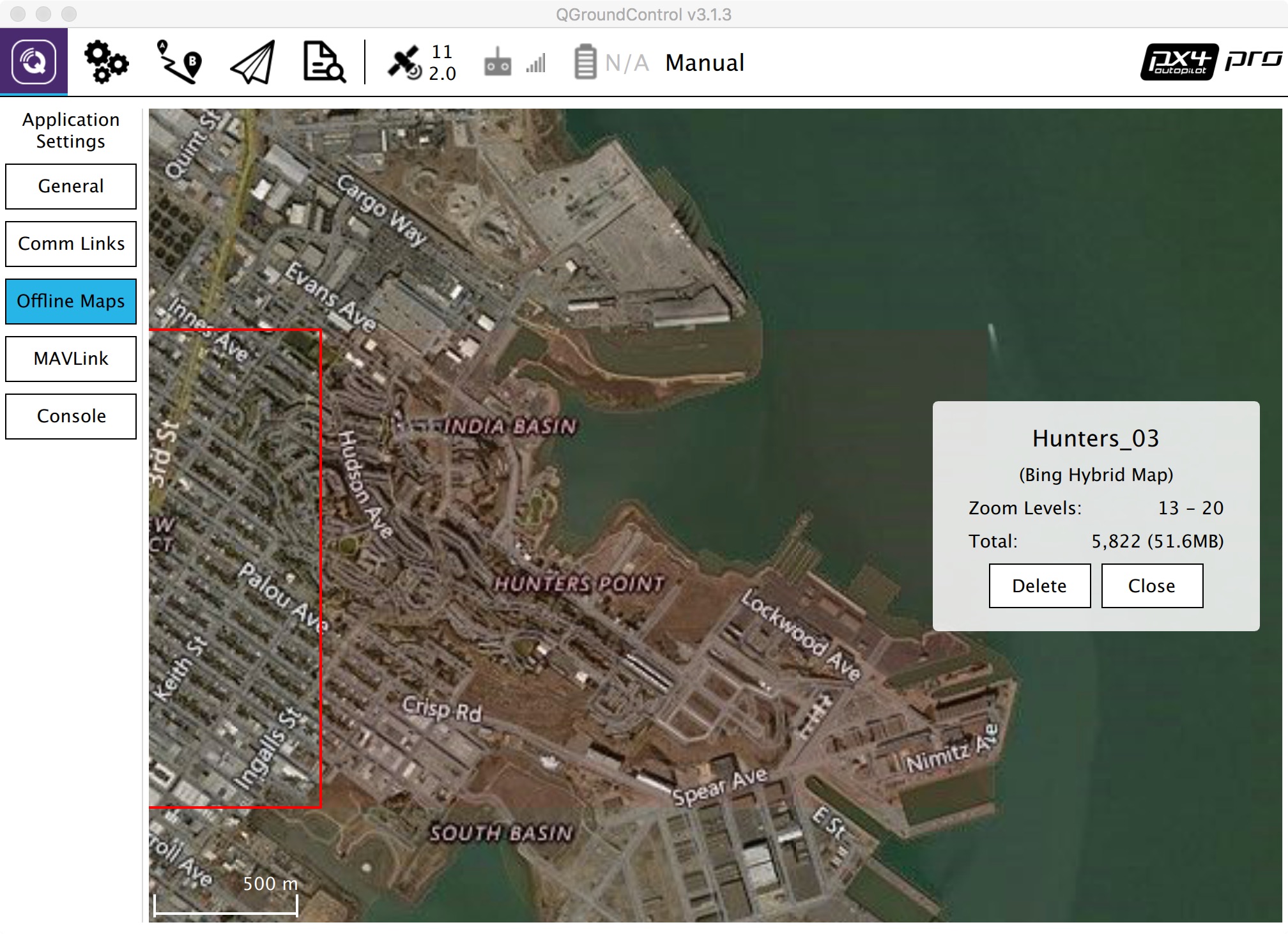
Task: Click the Hunters_03 tile set title
Action: [x=1096, y=439]
